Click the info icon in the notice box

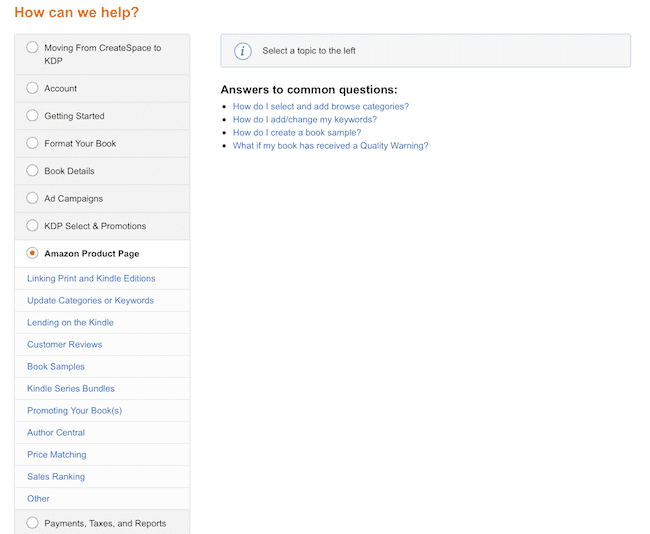pos(243,51)
